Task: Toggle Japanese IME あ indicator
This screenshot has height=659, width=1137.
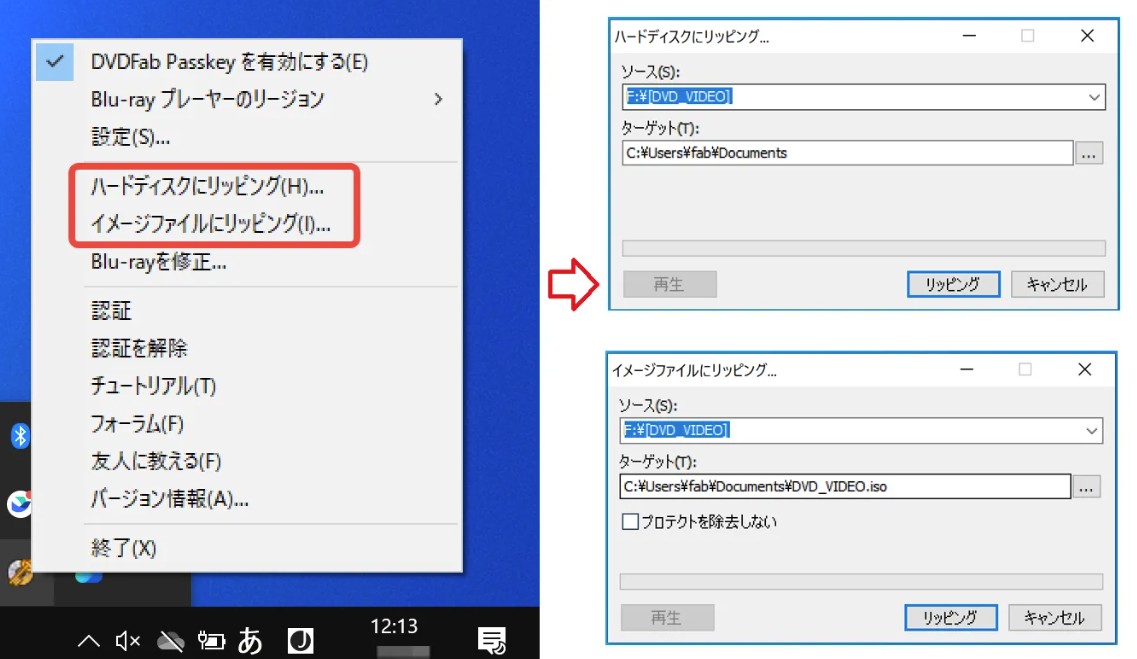Action: click(x=250, y=641)
